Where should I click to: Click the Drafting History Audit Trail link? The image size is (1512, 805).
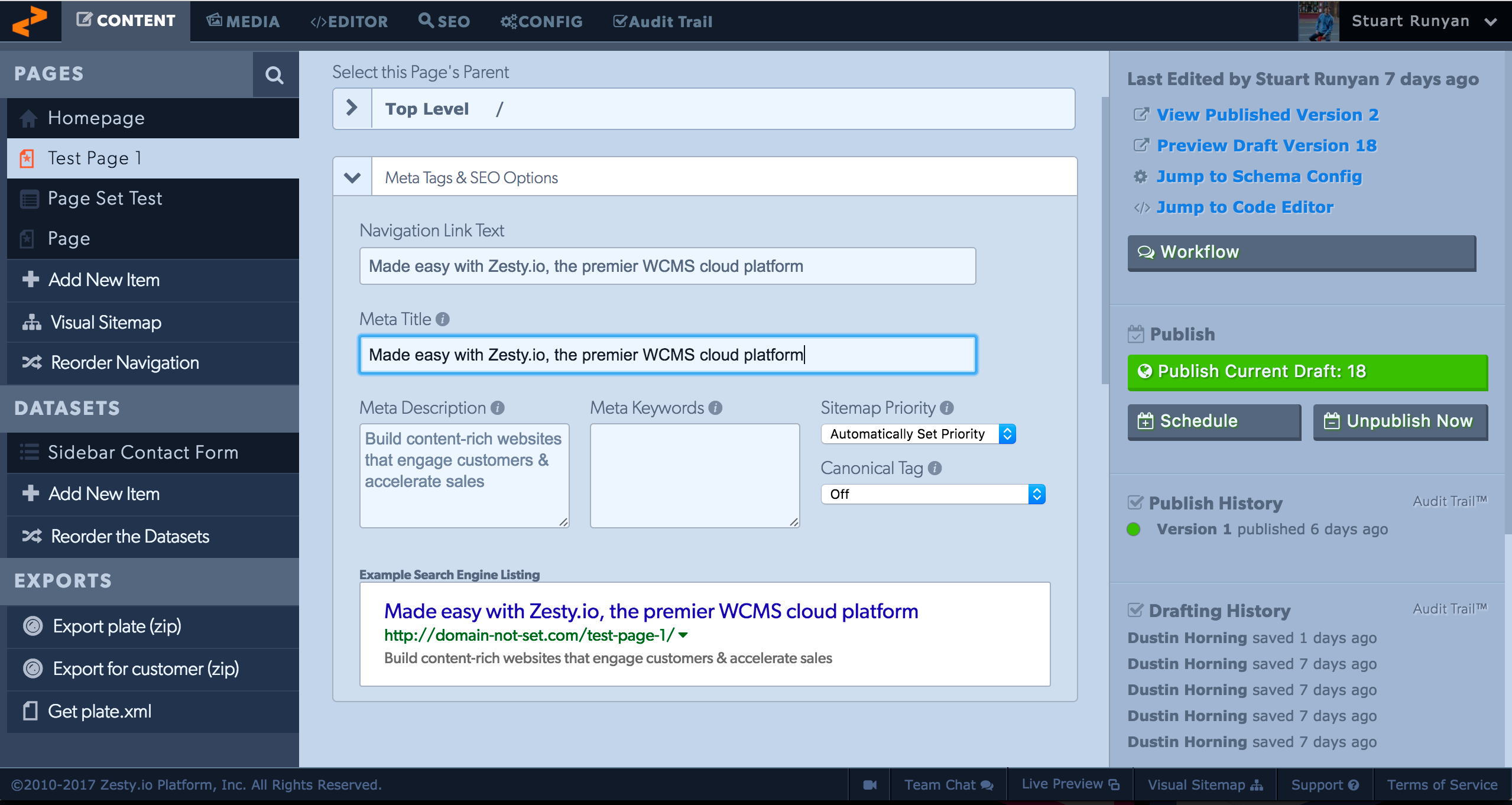pos(1450,609)
